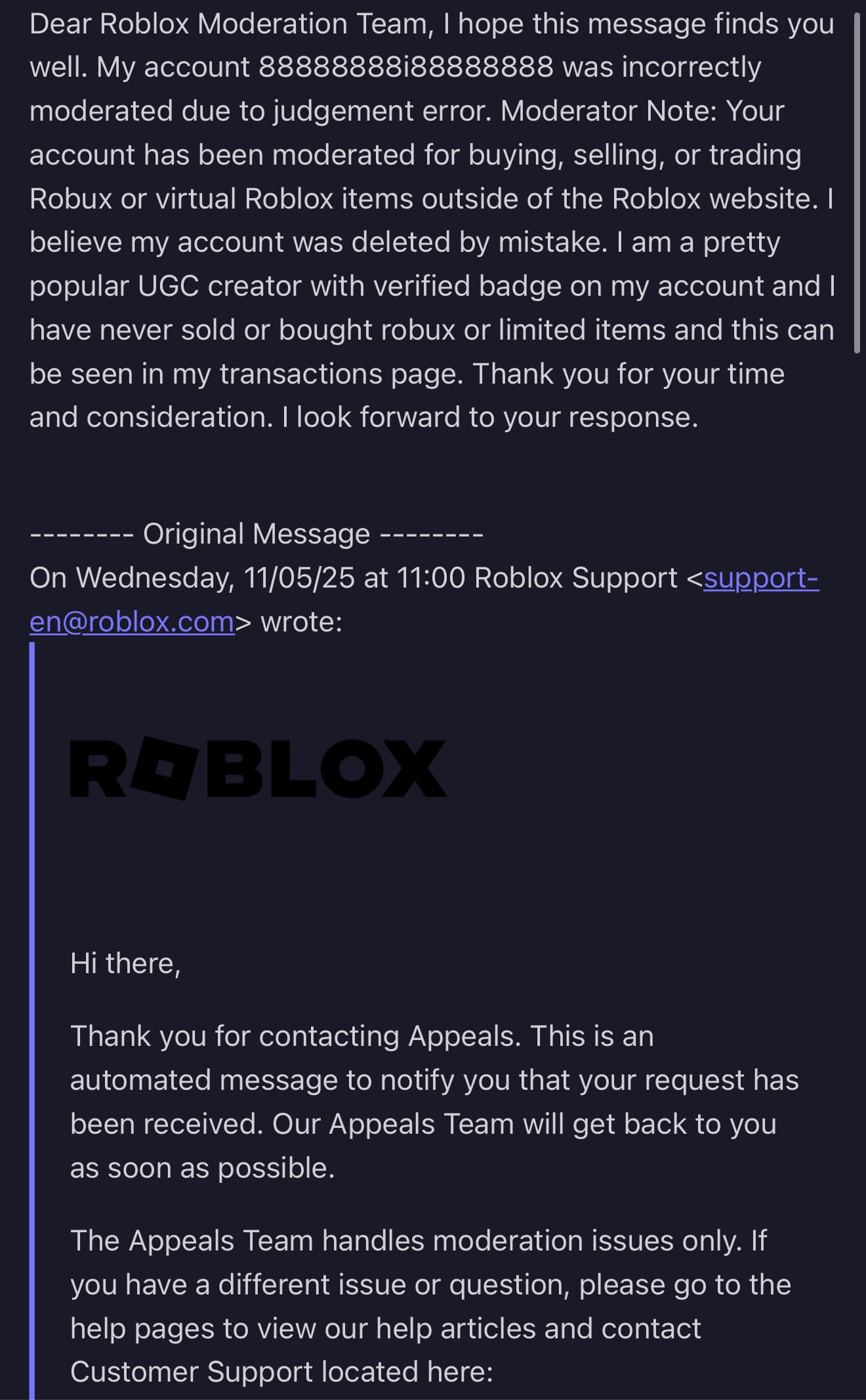Click the 'Original Message' separator line
This screenshot has height=1400, width=866.
pos(257,534)
